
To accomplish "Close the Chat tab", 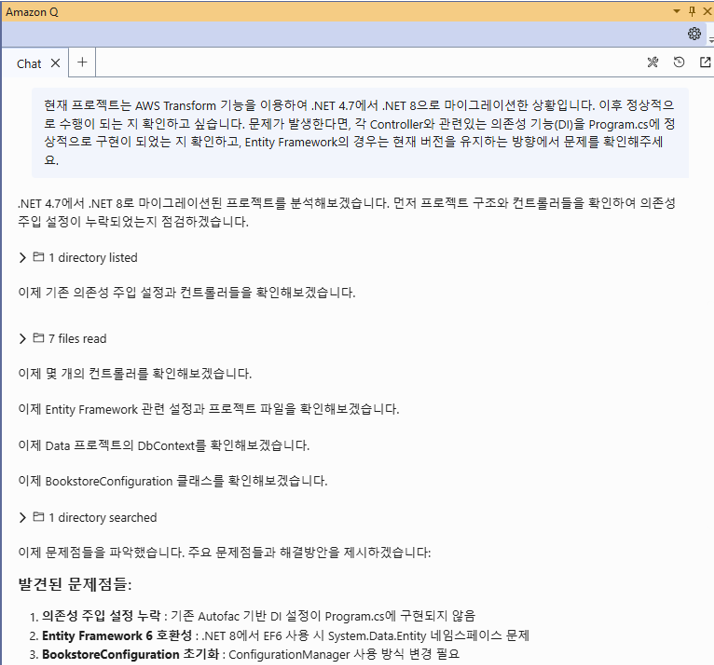I will (55, 63).
